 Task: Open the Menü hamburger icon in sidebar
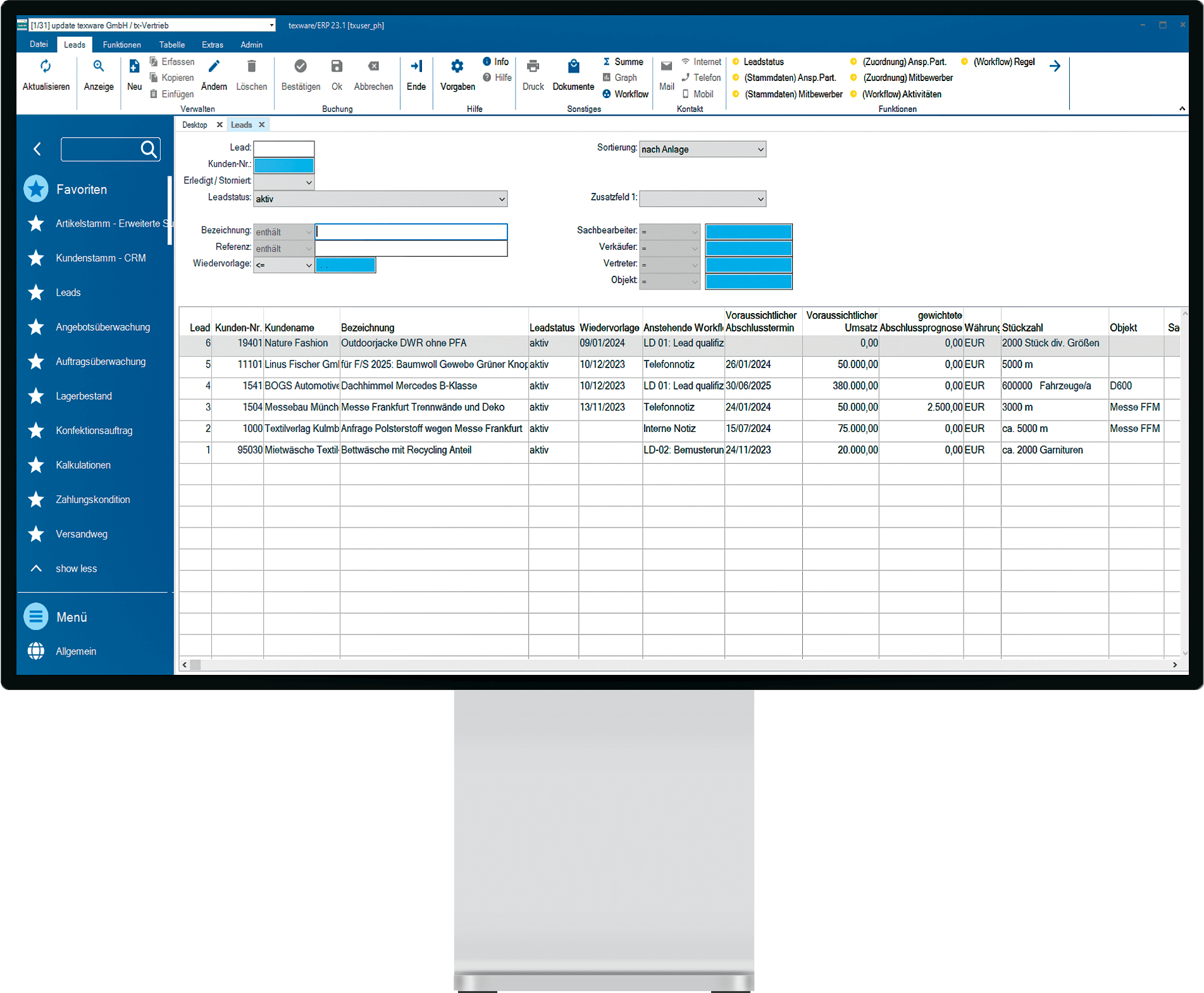(x=36, y=616)
